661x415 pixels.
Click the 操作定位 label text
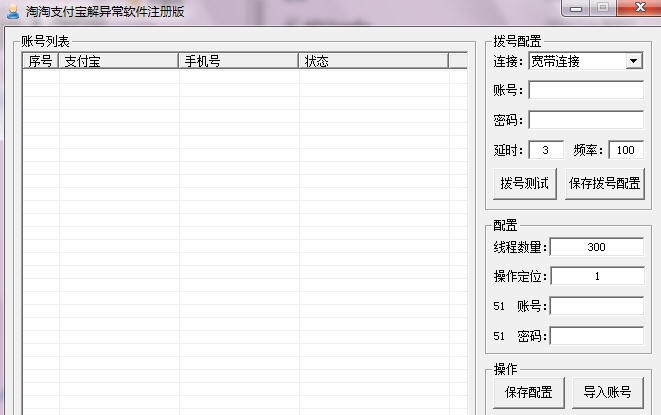(520, 277)
